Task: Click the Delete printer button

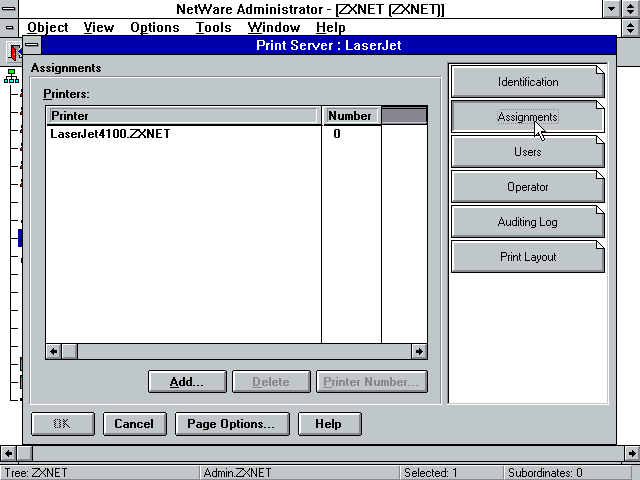Action: pyautogui.click(x=271, y=382)
